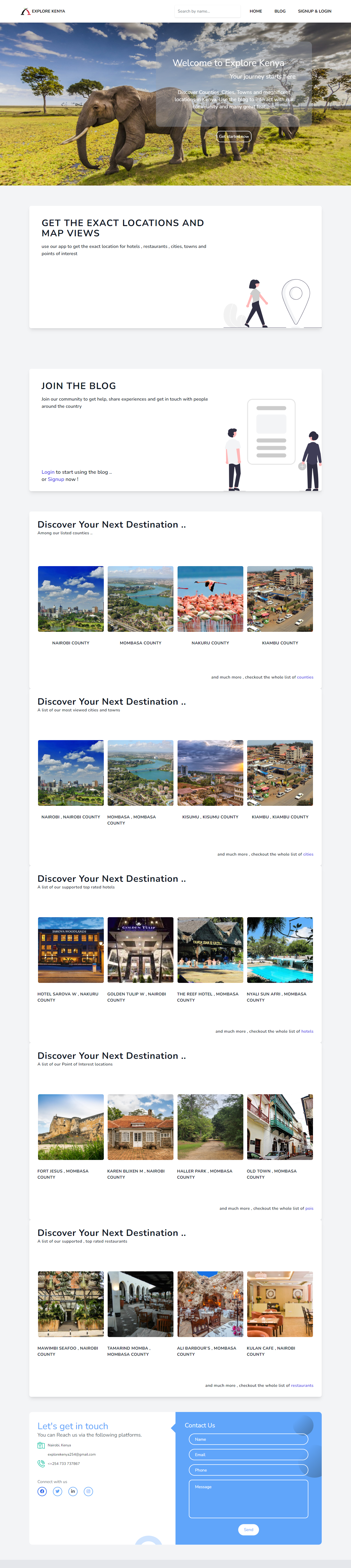Screen dimensions: 351x1568
Task: Open the whole list of restaurants link
Action: [302, 1385]
